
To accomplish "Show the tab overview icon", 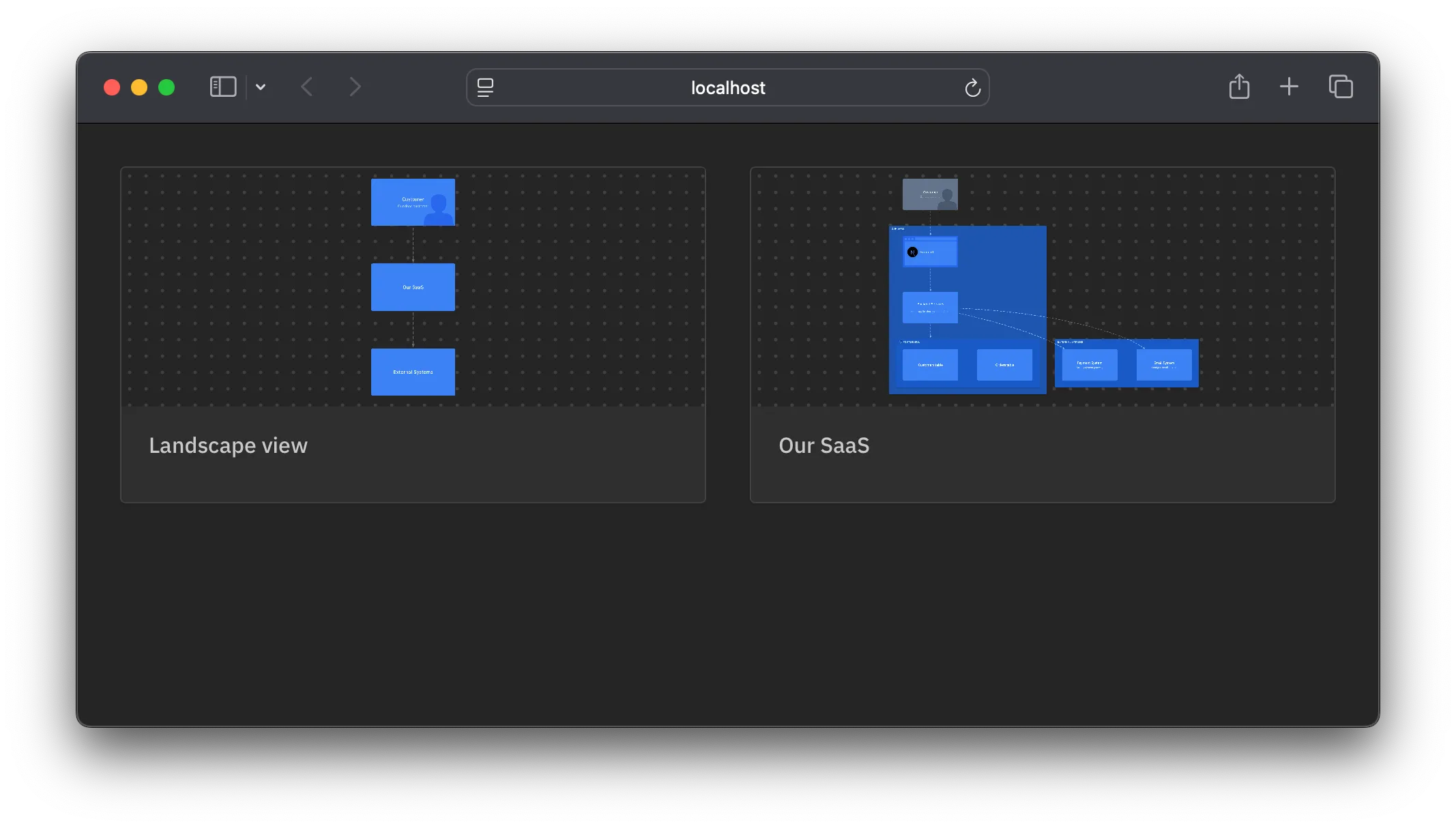I will point(1341,87).
